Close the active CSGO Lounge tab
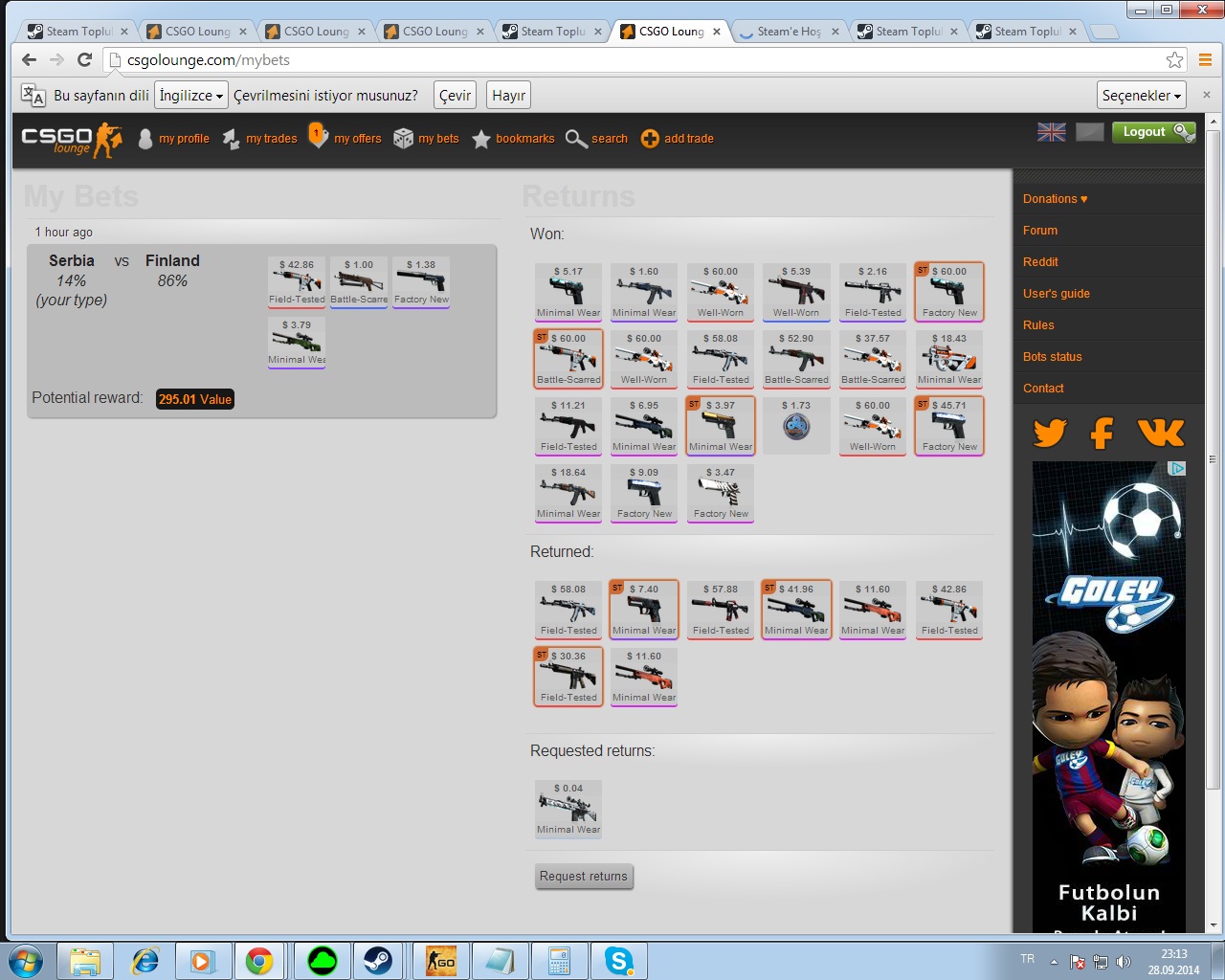Viewport: 1225px width, 980px height. (716, 32)
